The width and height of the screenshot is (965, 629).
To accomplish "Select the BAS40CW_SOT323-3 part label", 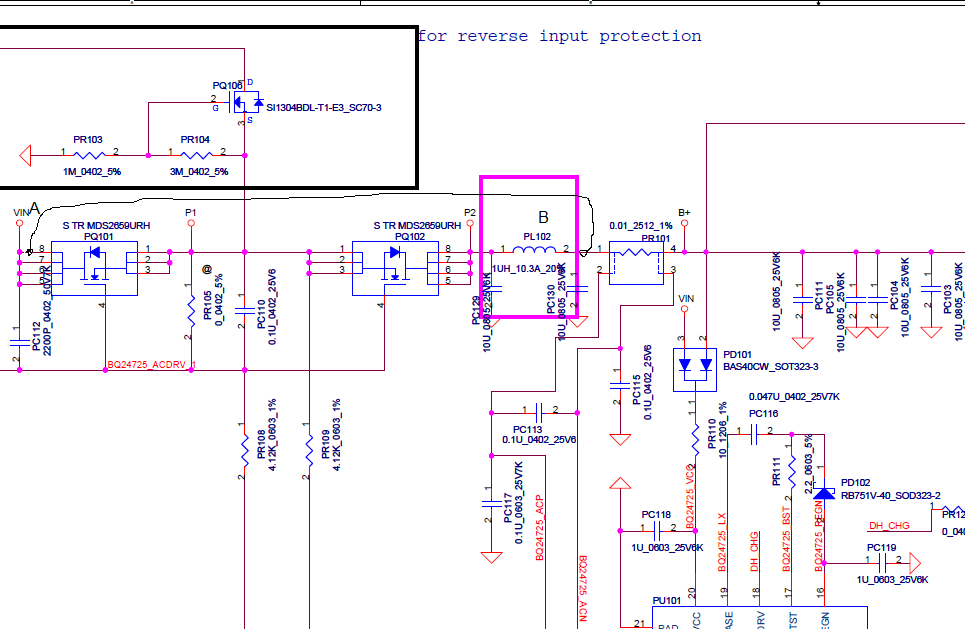I will [x=771, y=367].
